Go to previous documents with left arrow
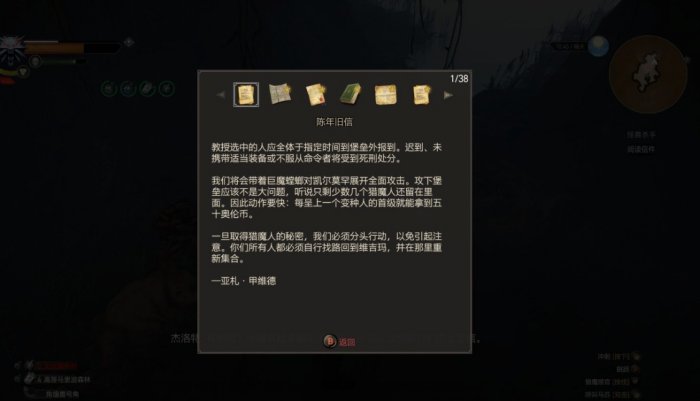 [x=221, y=95]
